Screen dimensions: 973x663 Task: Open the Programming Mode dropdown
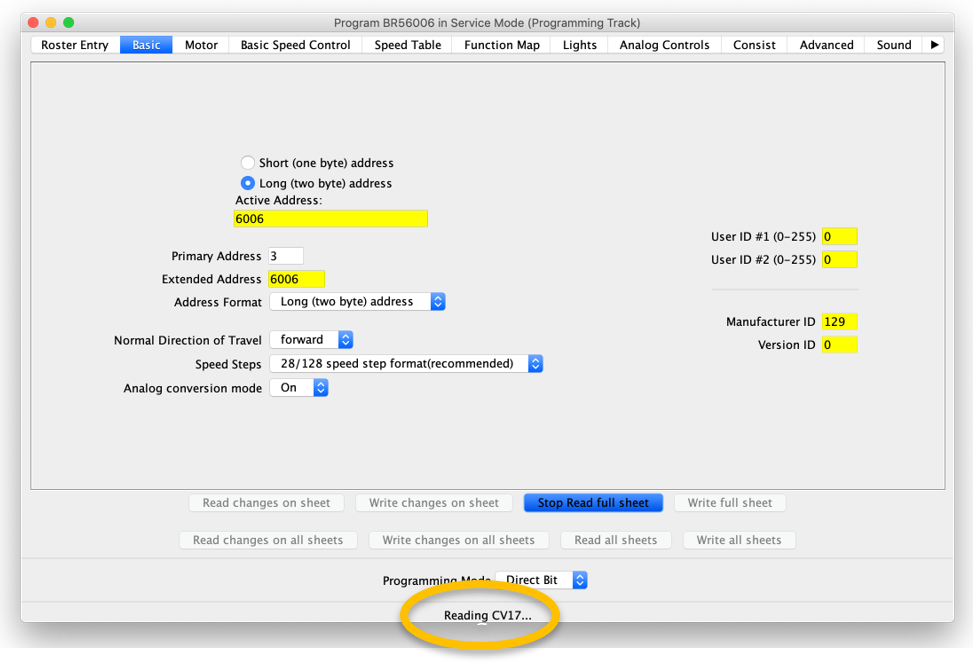(541, 580)
